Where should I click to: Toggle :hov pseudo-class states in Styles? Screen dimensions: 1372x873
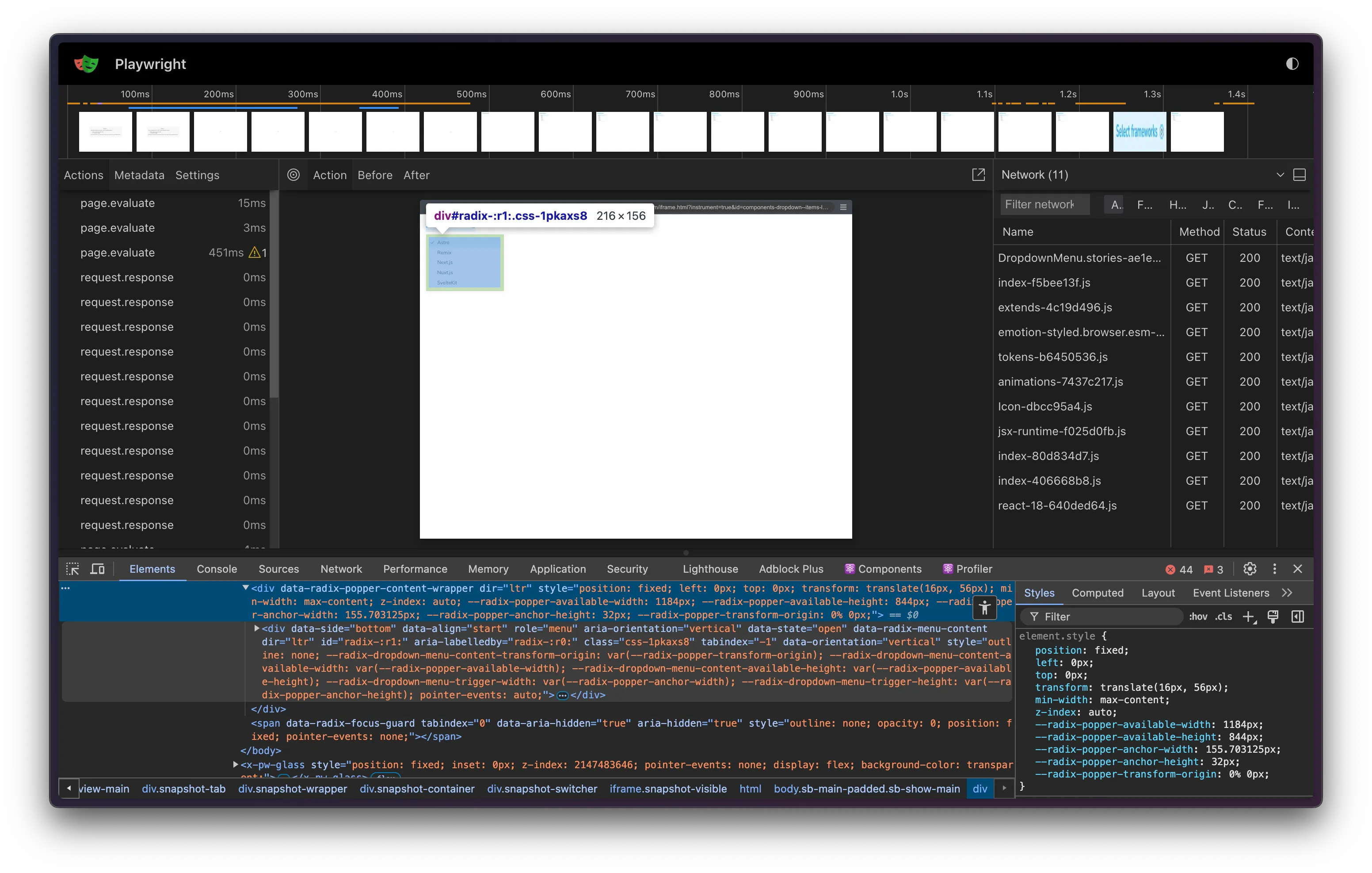point(1198,616)
